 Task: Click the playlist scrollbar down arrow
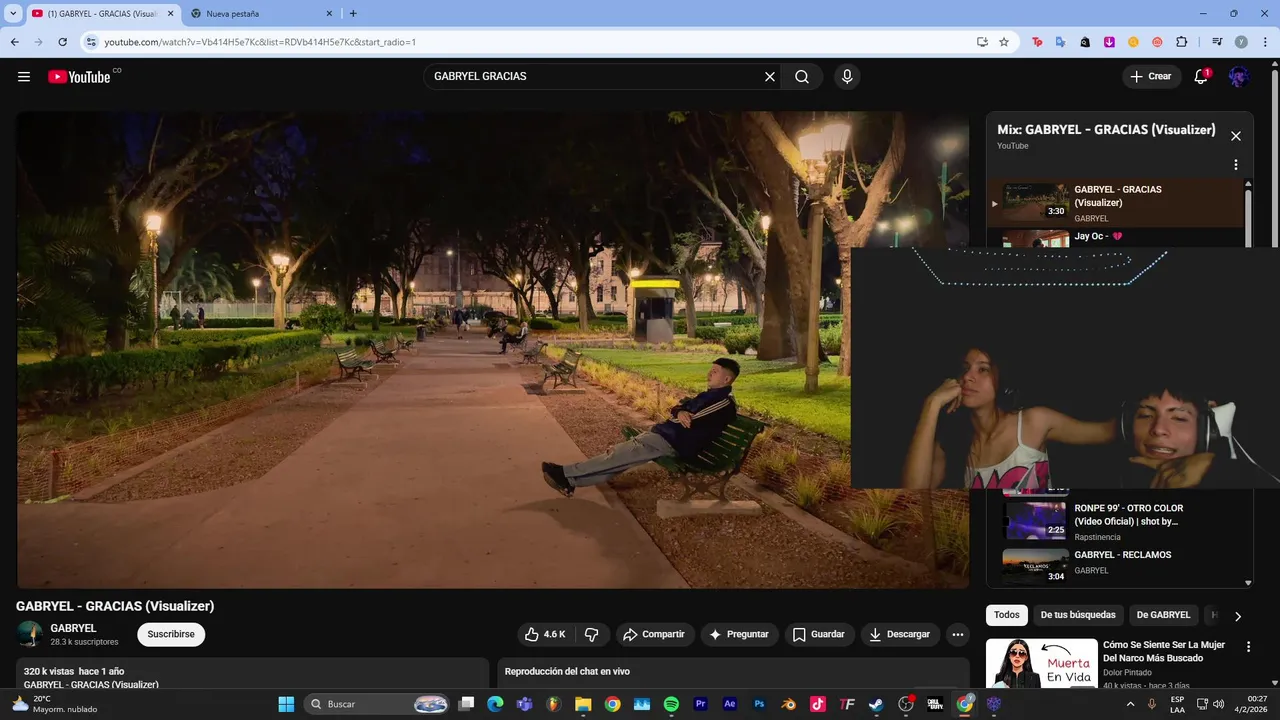point(1248,582)
